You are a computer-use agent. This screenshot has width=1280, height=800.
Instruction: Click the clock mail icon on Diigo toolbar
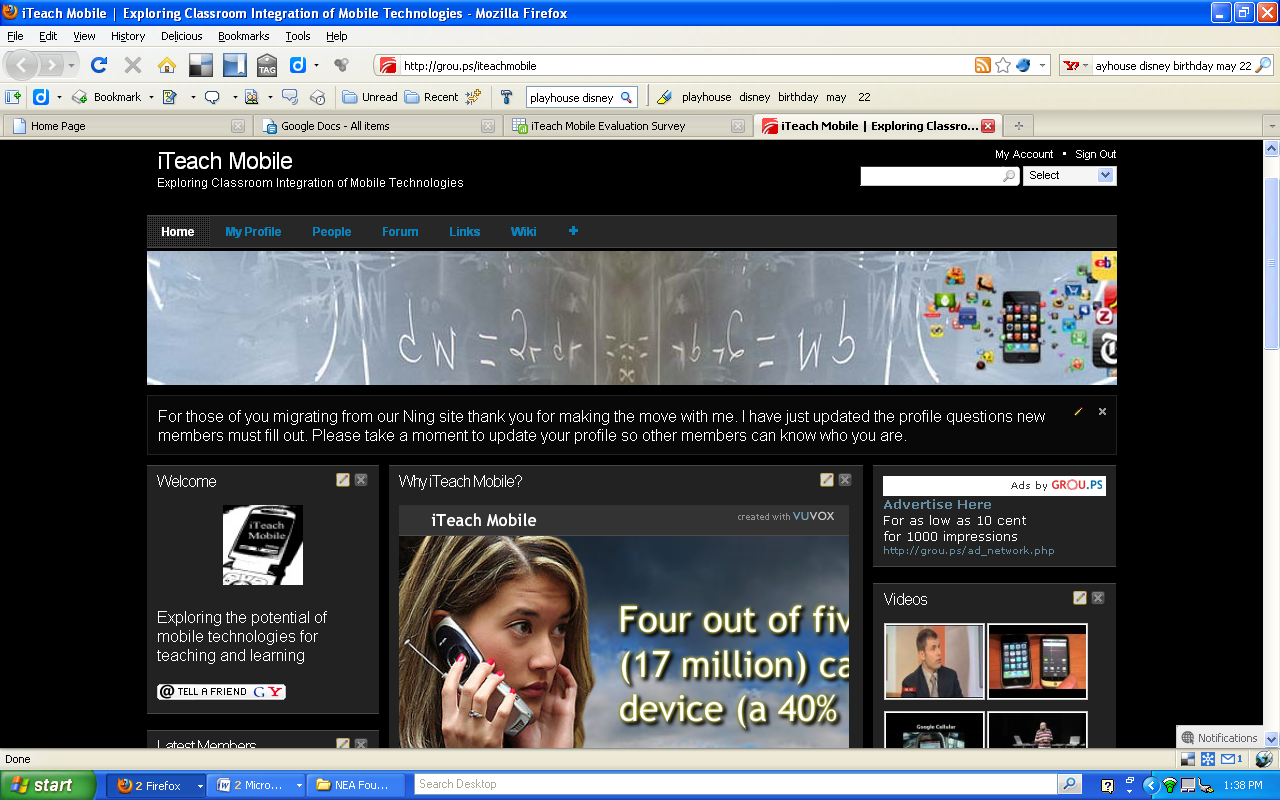tap(318, 97)
